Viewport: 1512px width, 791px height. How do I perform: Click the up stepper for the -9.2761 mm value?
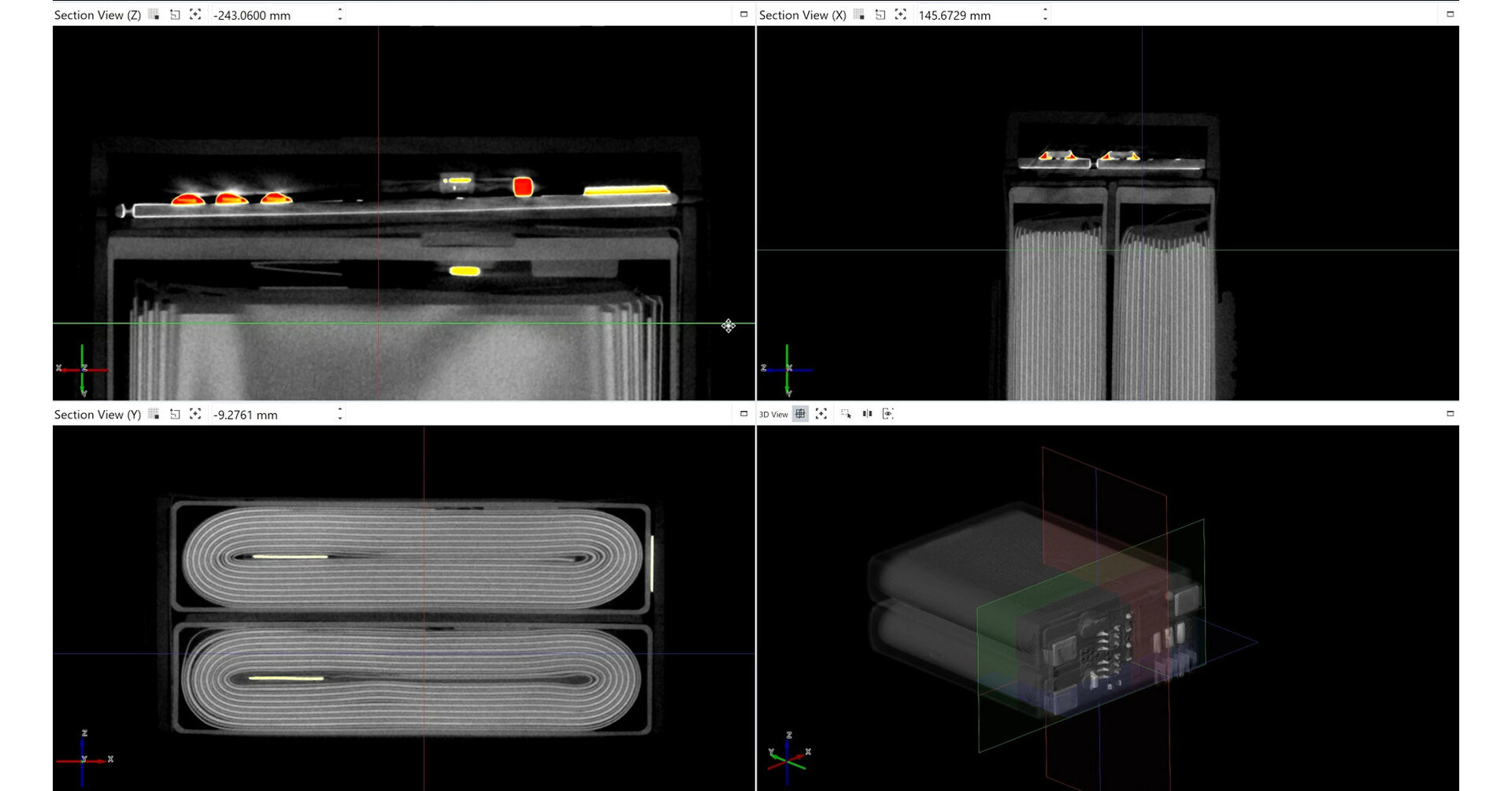click(x=339, y=410)
